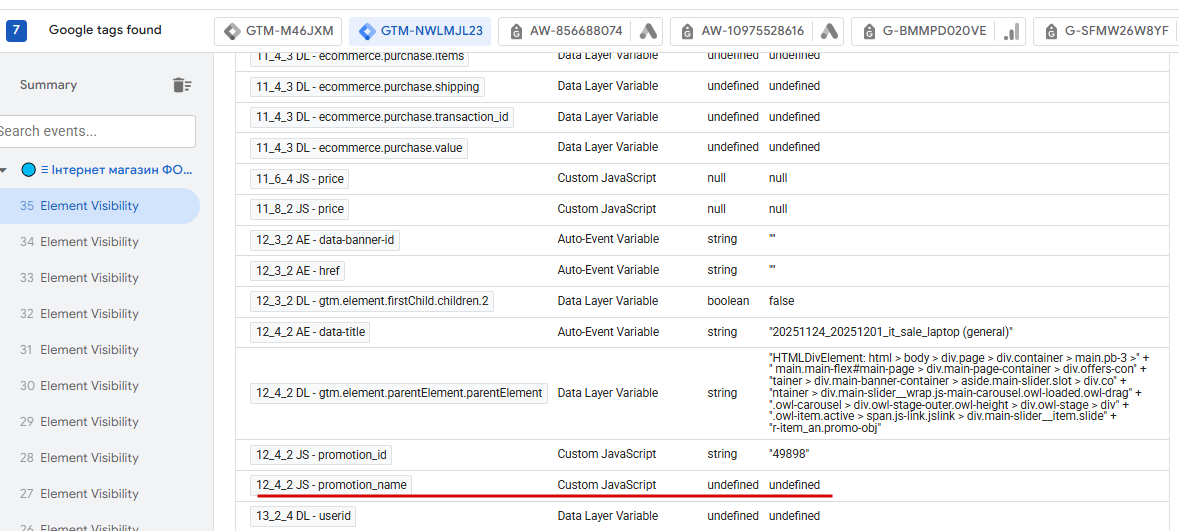The width and height of the screenshot is (1179, 531).
Task: Open the Summary view
Action: (48, 85)
